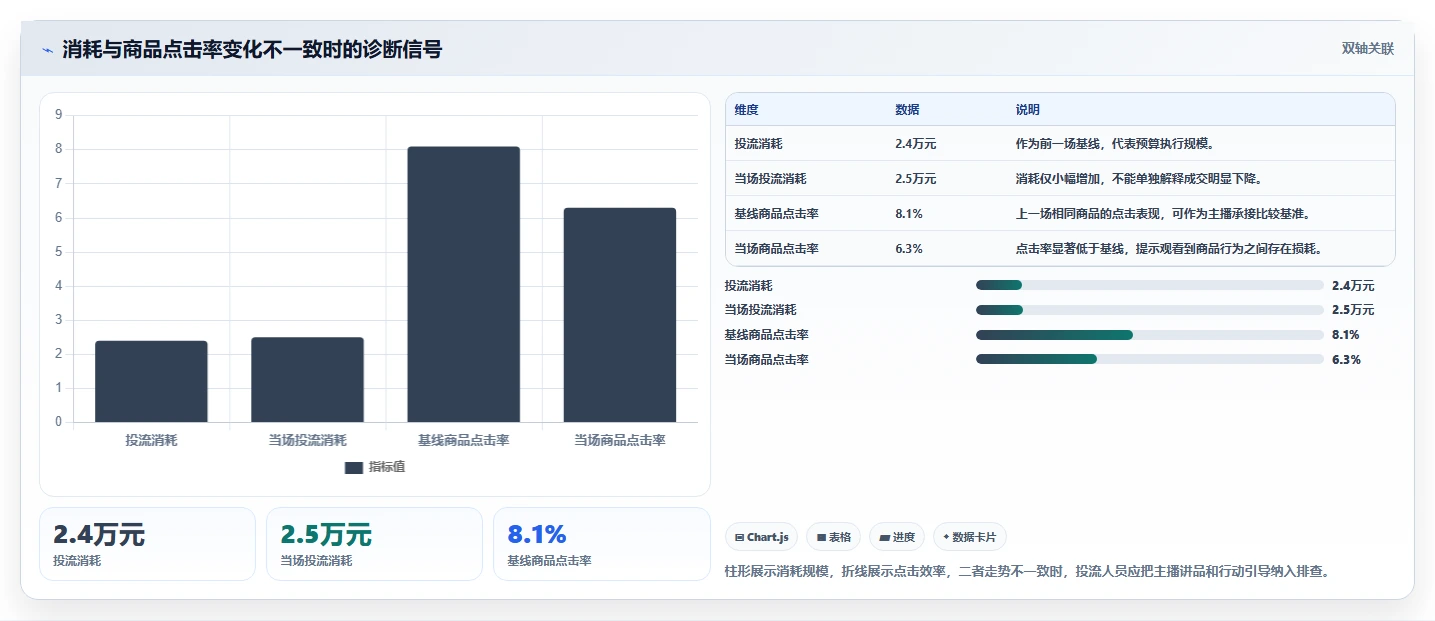
Task: Click the 表格 chip icon
Action: pyautogui.click(x=821, y=538)
